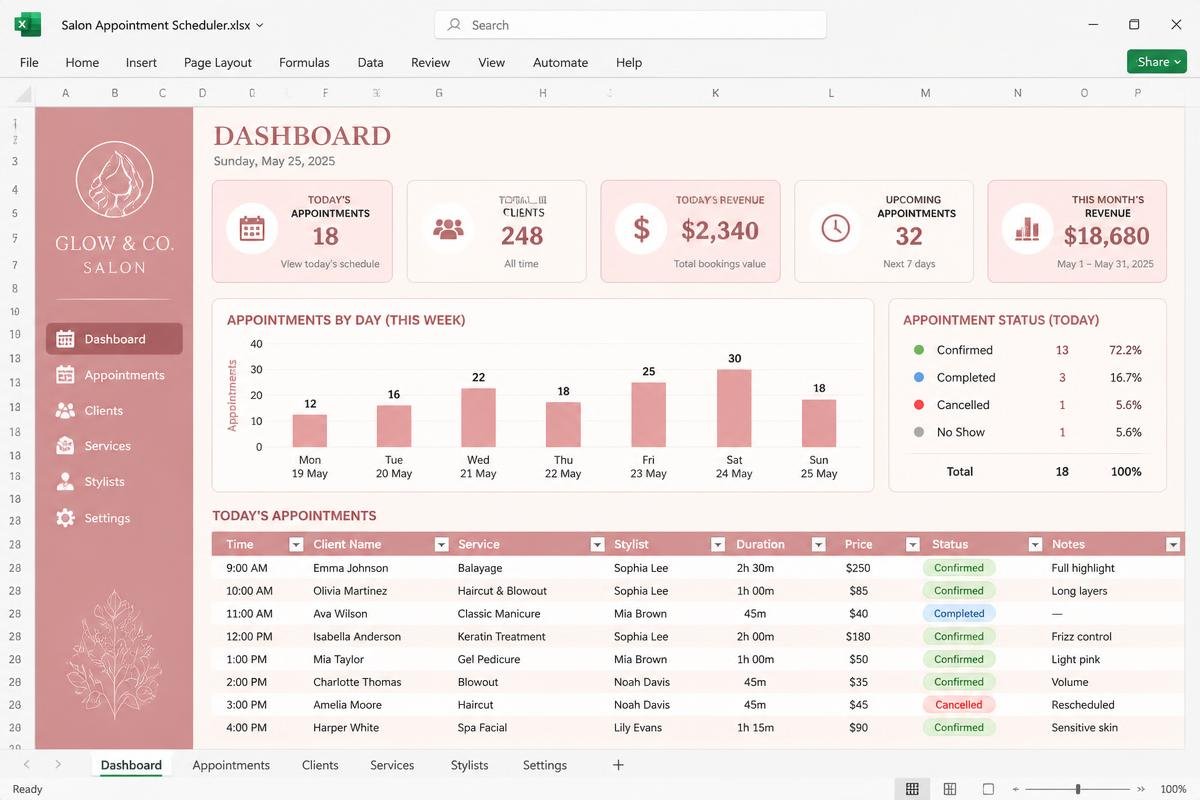This screenshot has width=1200, height=800.
Task: Click the green Confirmed legend dot
Action: click(x=918, y=350)
